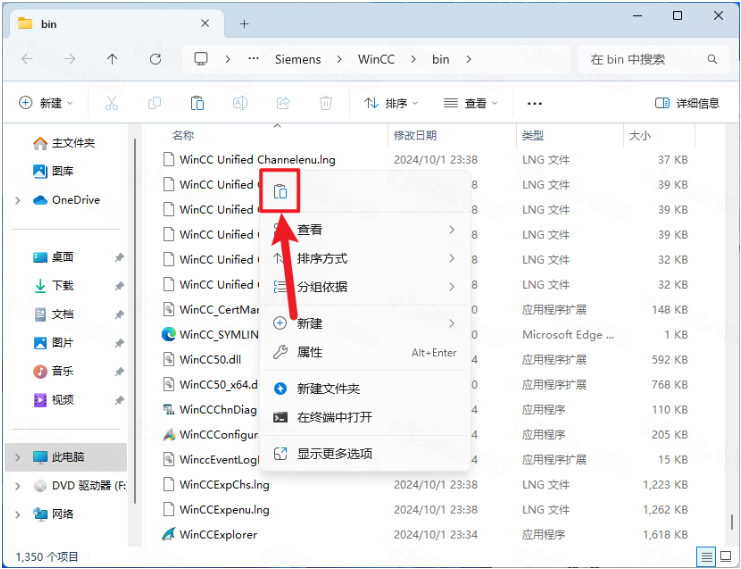Open 桌面 desktop in sidebar

[53, 257]
